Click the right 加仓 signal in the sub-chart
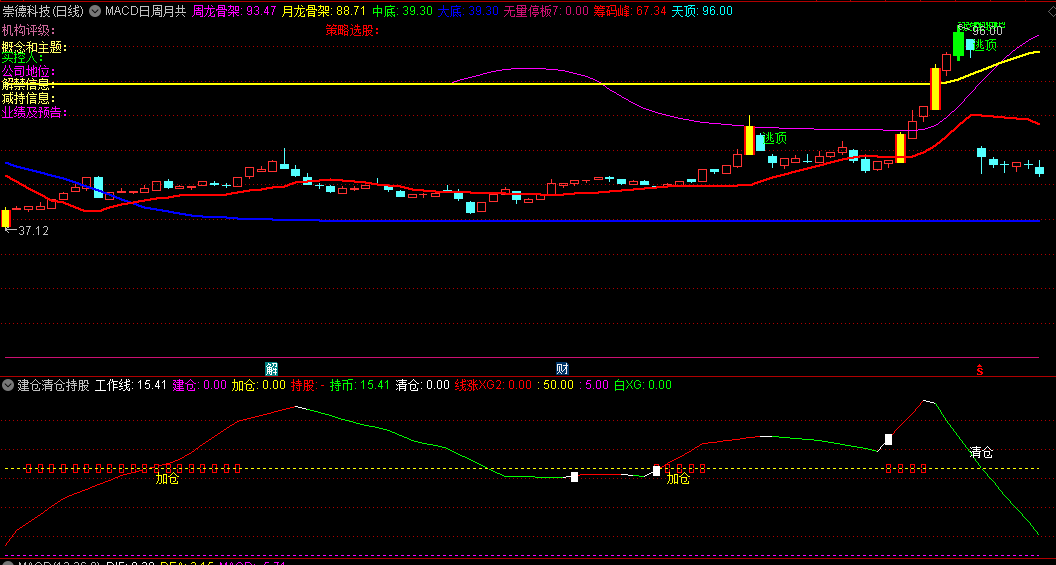The width and height of the screenshot is (1056, 565). pos(678,479)
